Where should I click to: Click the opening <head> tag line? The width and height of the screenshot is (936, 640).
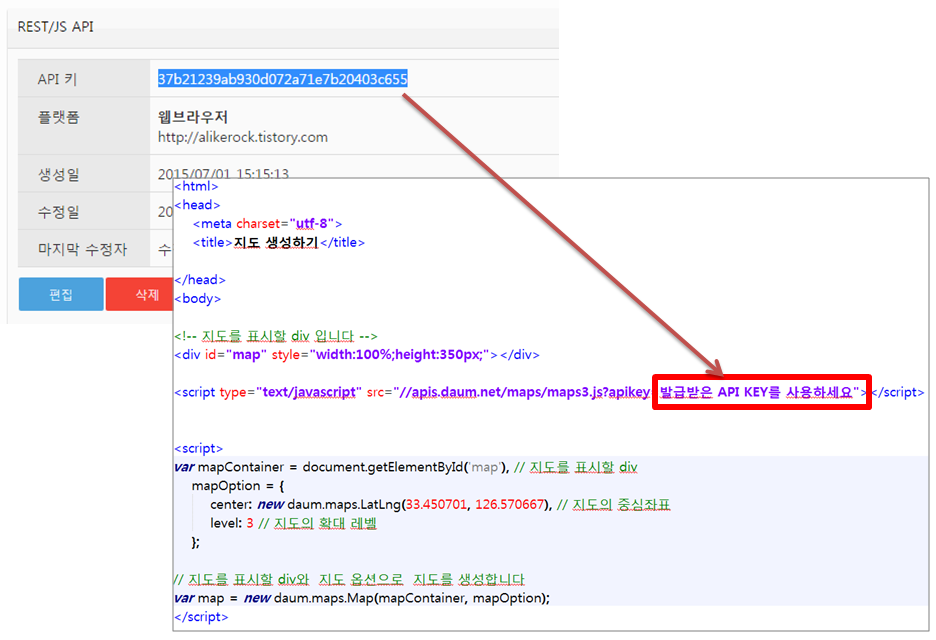198,205
